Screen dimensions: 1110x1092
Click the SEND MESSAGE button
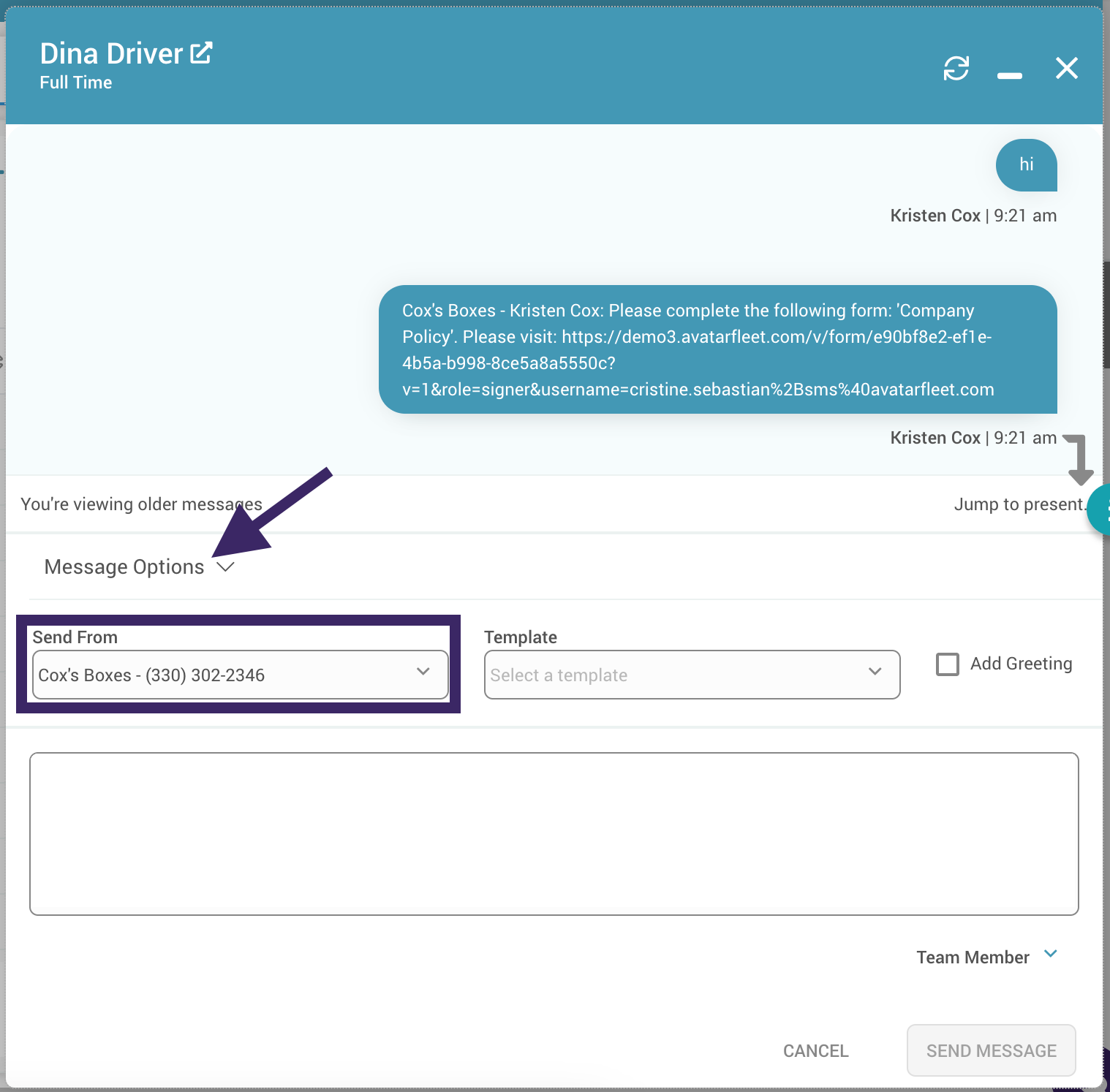[991, 1050]
